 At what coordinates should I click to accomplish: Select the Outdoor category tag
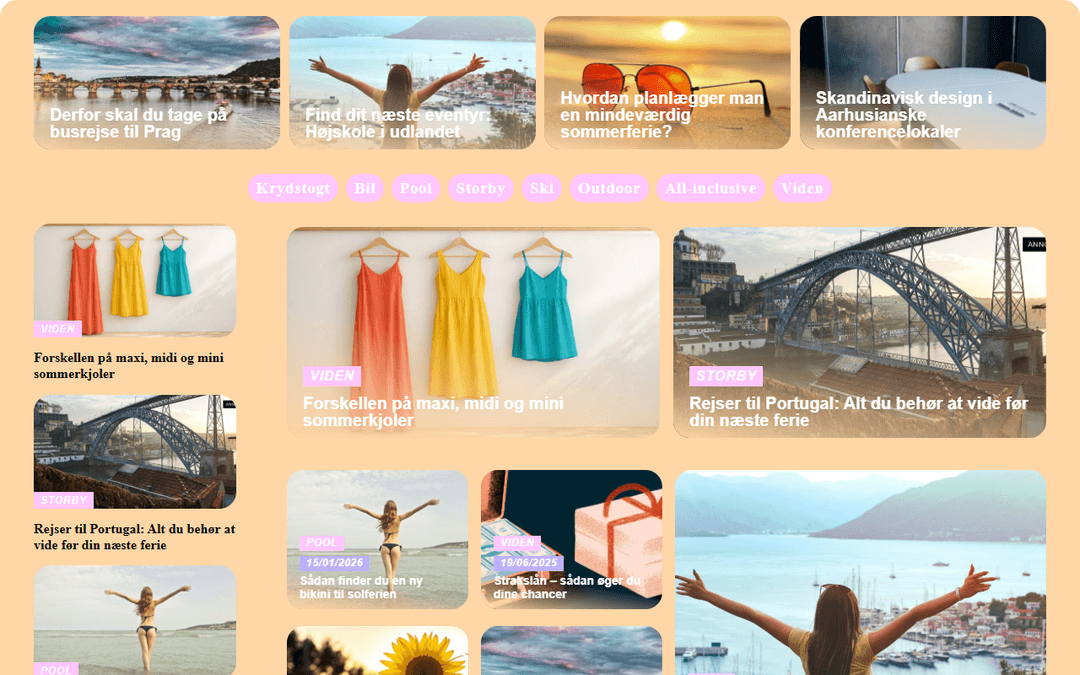609,188
